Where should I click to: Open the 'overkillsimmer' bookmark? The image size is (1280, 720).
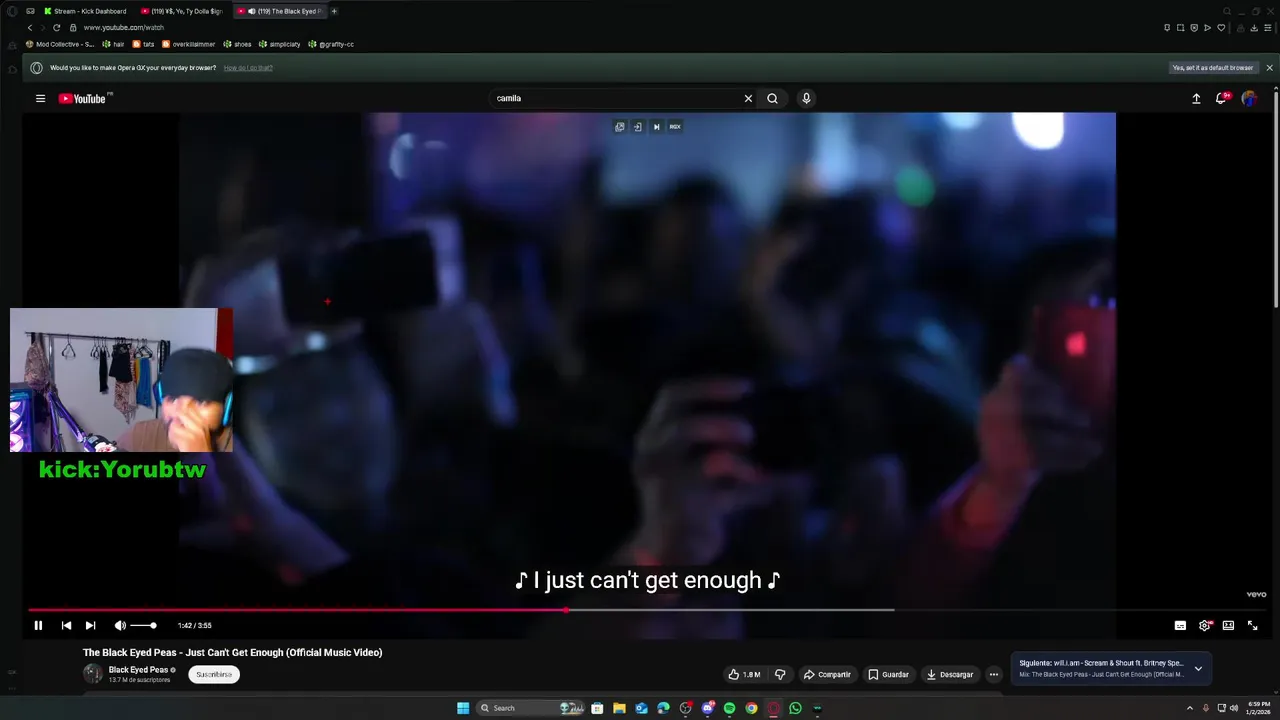point(188,44)
